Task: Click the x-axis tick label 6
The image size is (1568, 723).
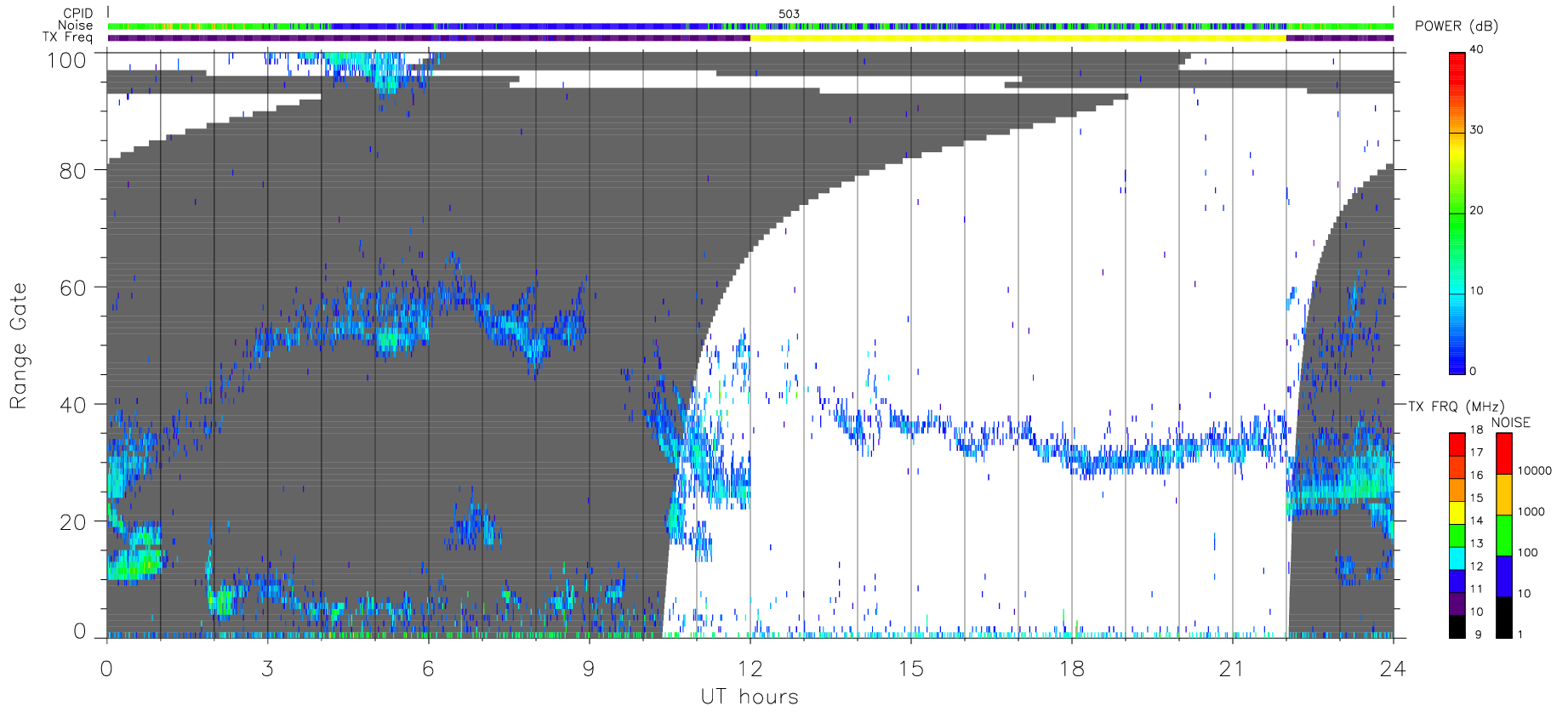Action: (428, 669)
